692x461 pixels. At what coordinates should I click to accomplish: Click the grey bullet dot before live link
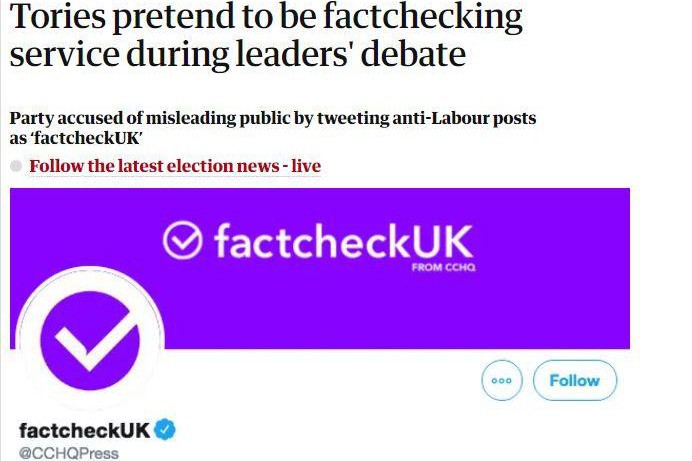16,166
